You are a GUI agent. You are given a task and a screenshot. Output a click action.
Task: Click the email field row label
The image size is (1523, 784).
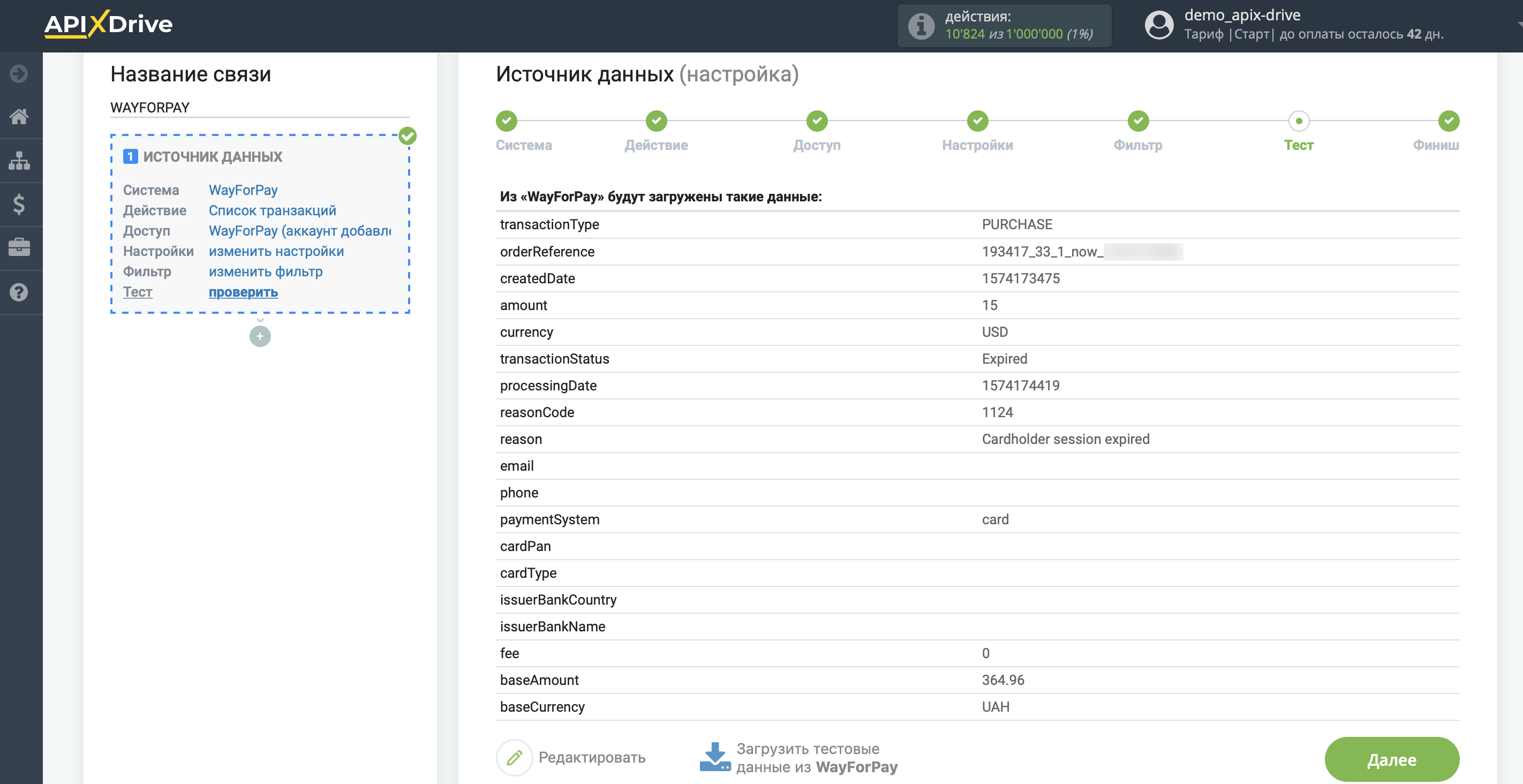(517, 466)
